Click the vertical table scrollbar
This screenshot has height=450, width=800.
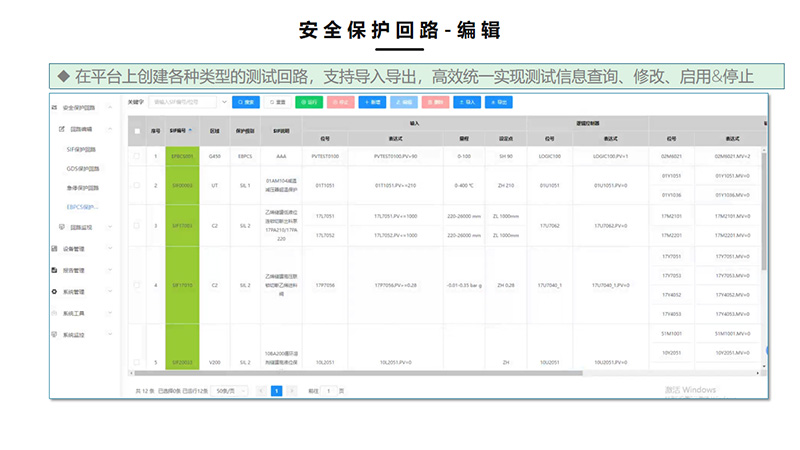[764, 211]
